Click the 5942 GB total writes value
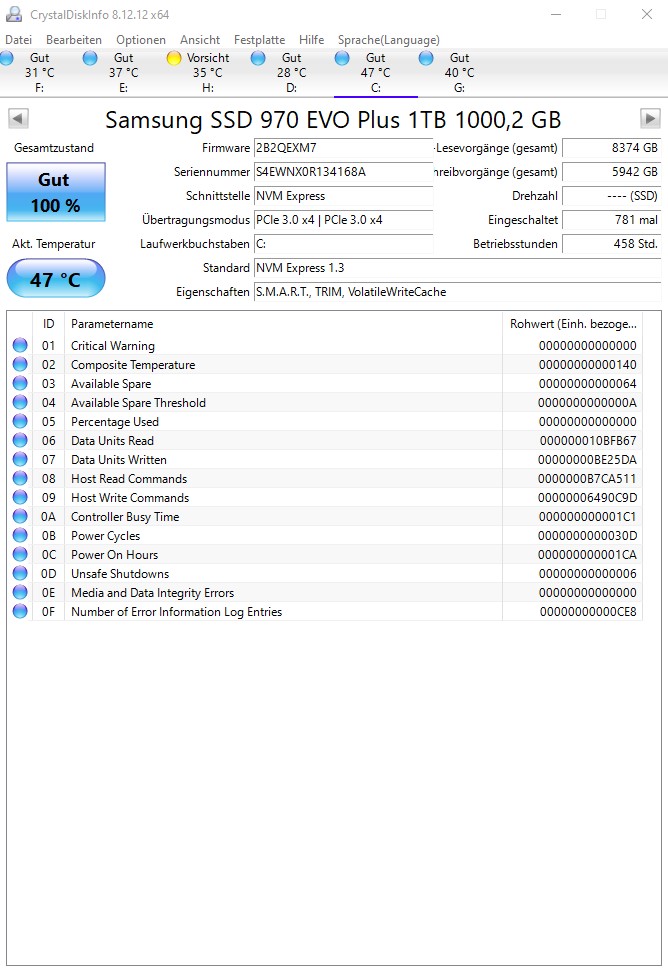The width and height of the screenshot is (668, 971). pyautogui.click(x=612, y=172)
